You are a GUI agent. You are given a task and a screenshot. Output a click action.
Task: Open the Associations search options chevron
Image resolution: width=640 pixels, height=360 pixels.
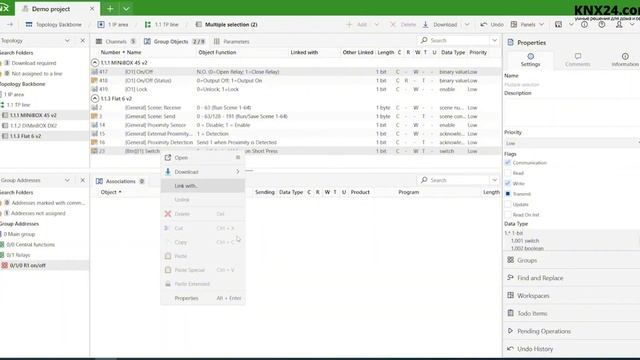coord(495,180)
